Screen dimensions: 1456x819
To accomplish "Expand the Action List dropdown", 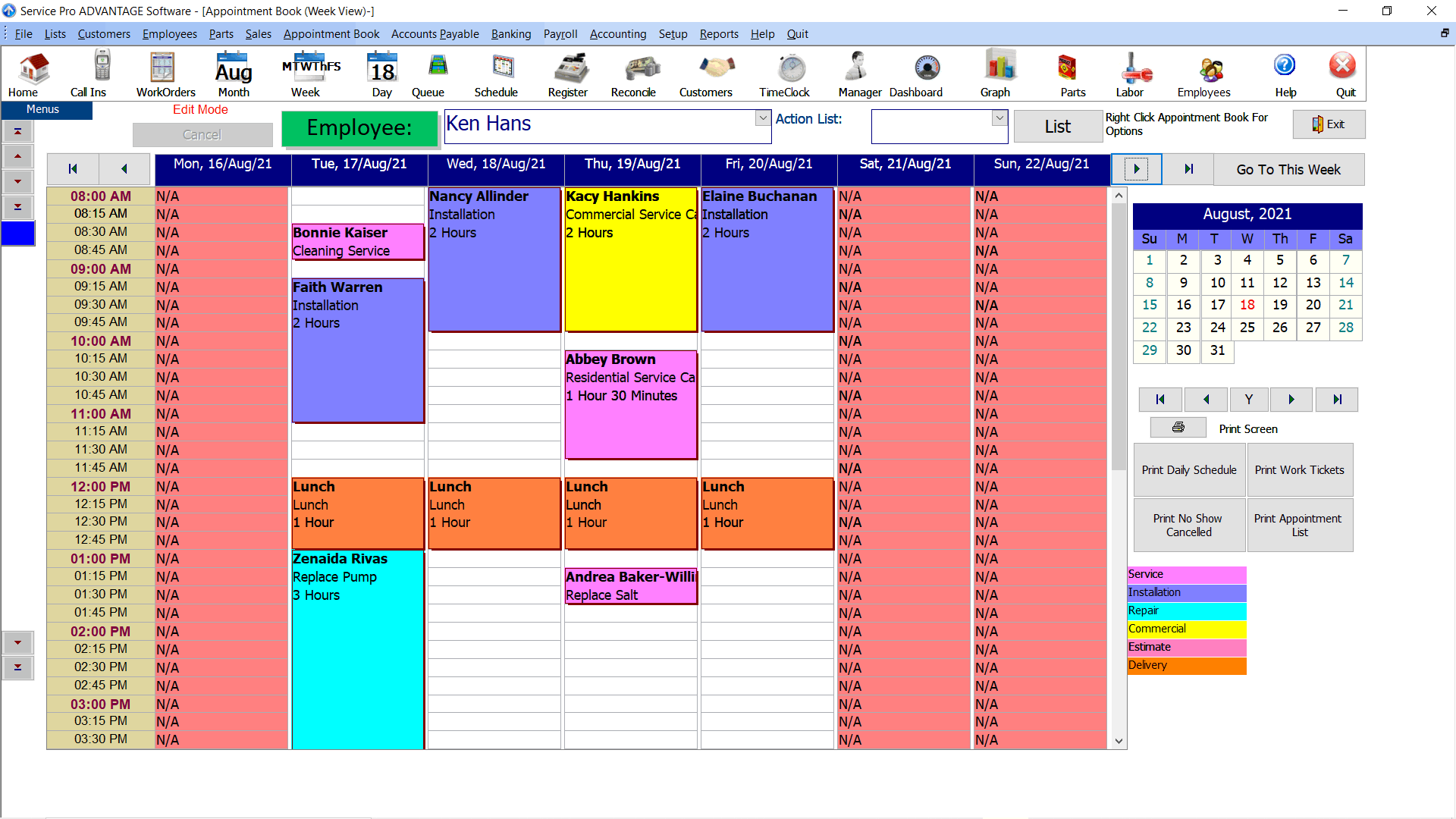I will click(999, 118).
